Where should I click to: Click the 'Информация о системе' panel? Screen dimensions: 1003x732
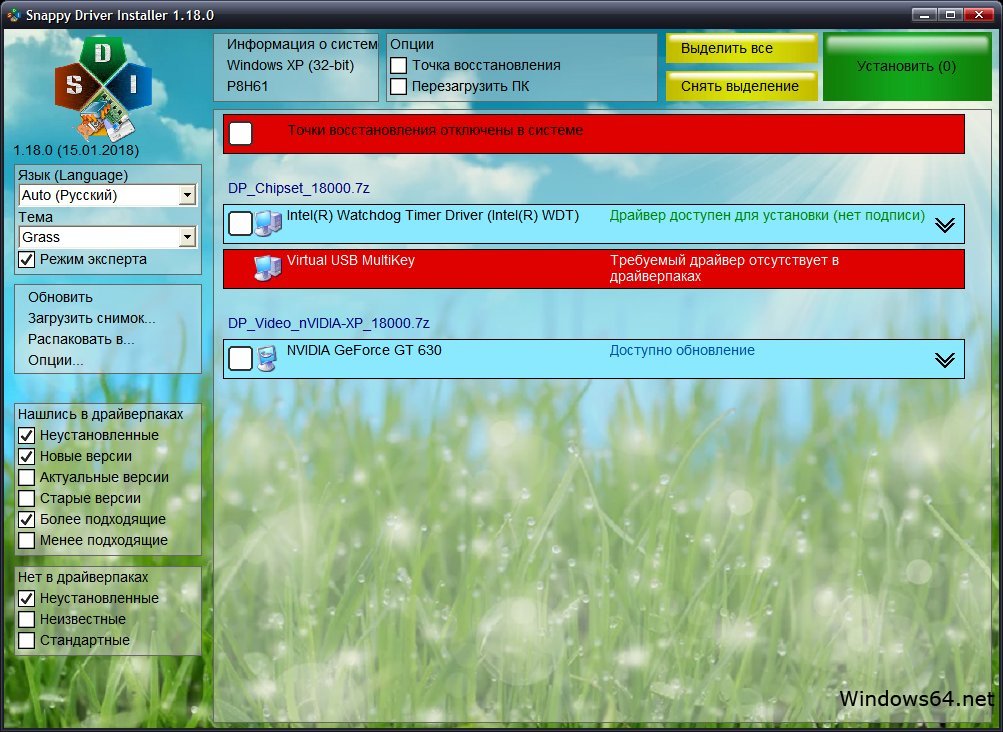pyautogui.click(x=296, y=67)
